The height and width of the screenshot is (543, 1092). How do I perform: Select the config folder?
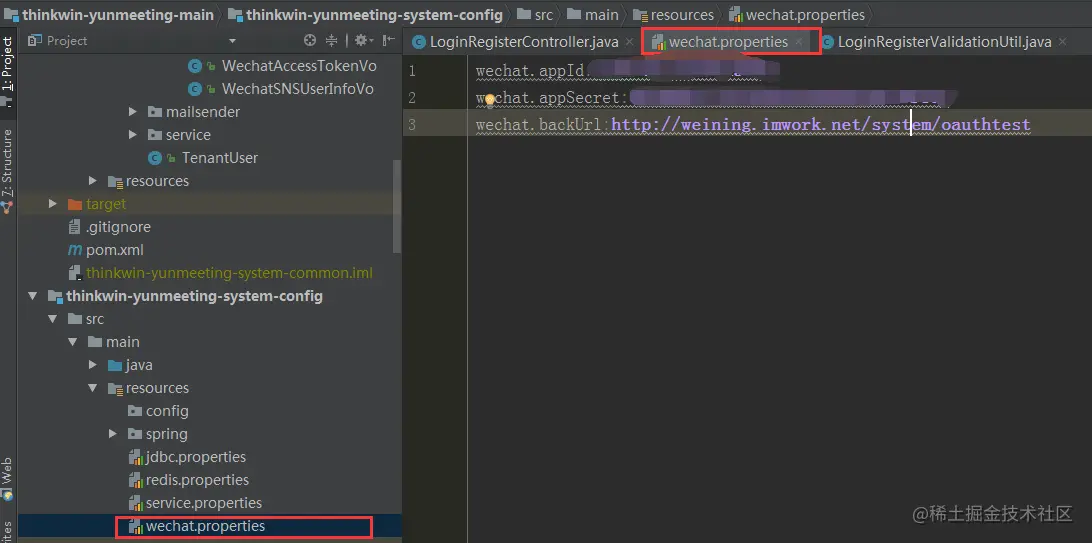click(x=167, y=411)
